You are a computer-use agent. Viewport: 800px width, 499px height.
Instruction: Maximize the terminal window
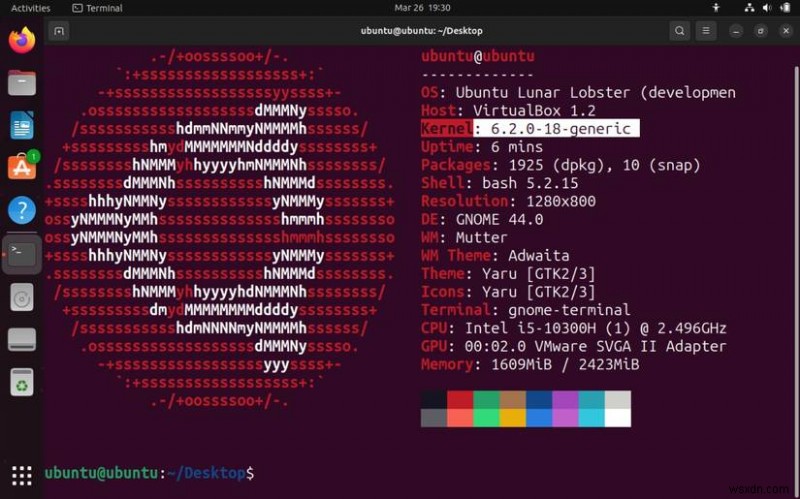pos(761,31)
